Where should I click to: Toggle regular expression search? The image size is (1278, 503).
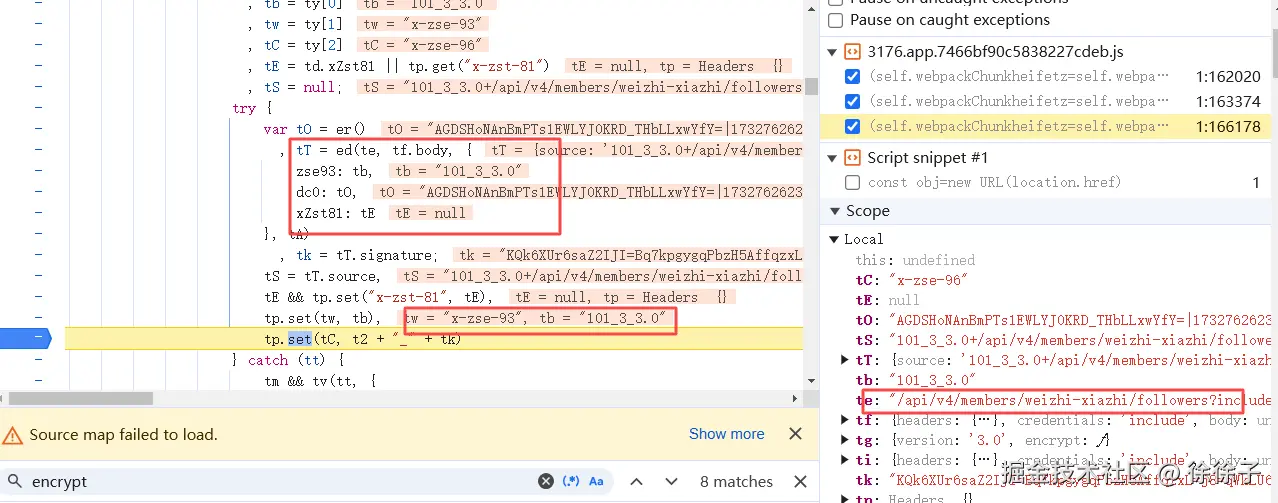571,481
